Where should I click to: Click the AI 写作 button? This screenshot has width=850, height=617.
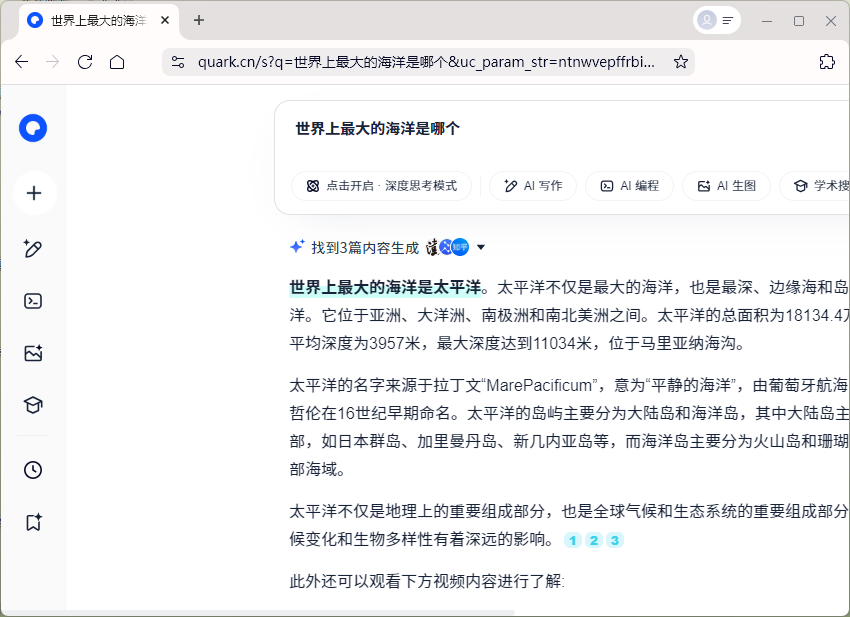(533, 186)
